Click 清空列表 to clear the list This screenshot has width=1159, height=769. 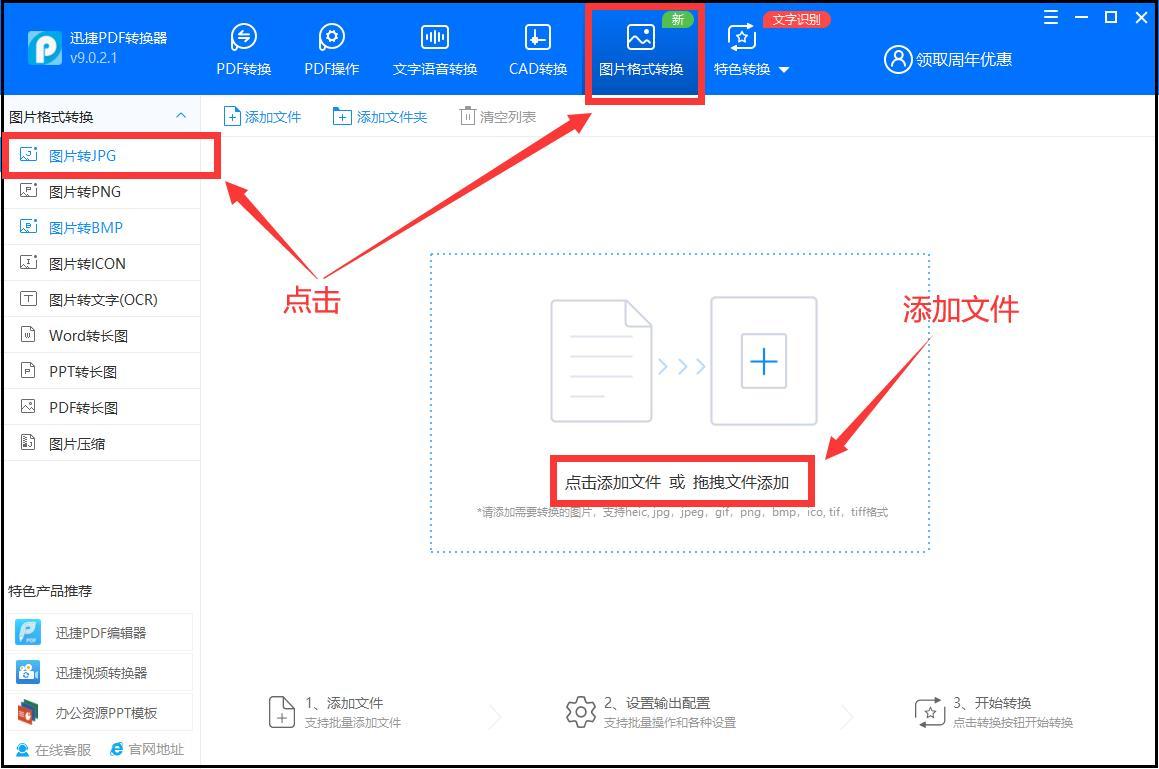[x=497, y=115]
